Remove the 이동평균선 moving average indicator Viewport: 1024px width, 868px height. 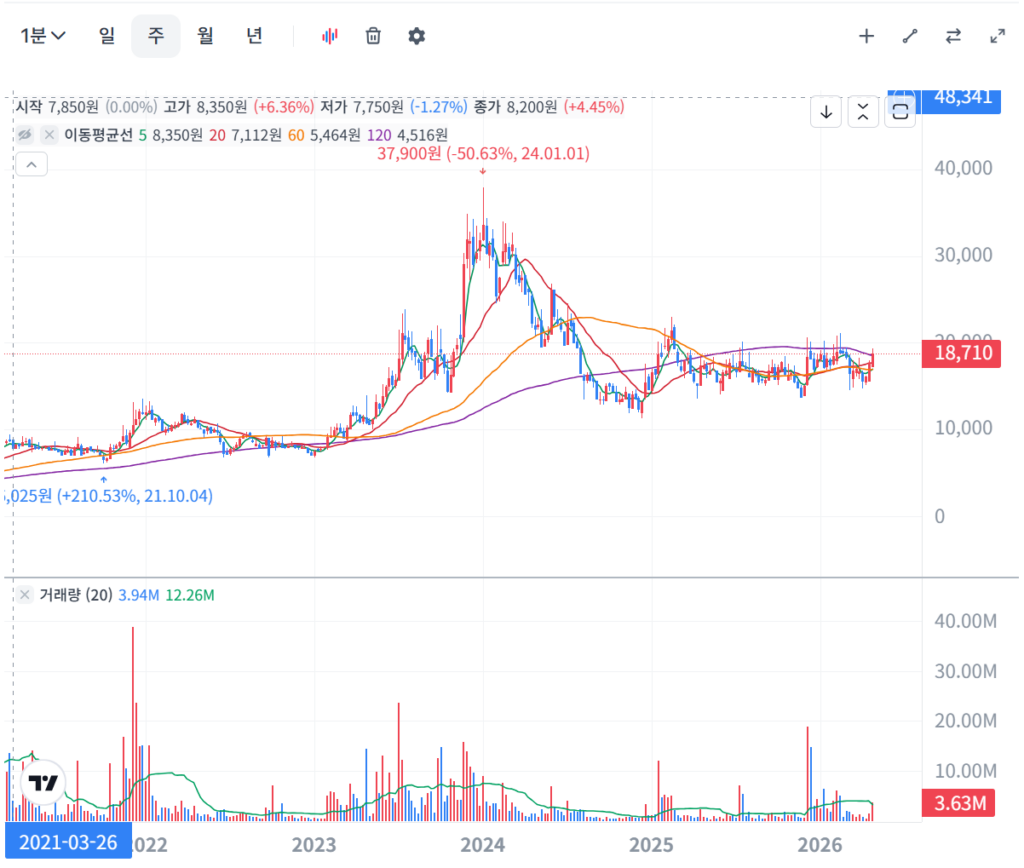click(49, 135)
